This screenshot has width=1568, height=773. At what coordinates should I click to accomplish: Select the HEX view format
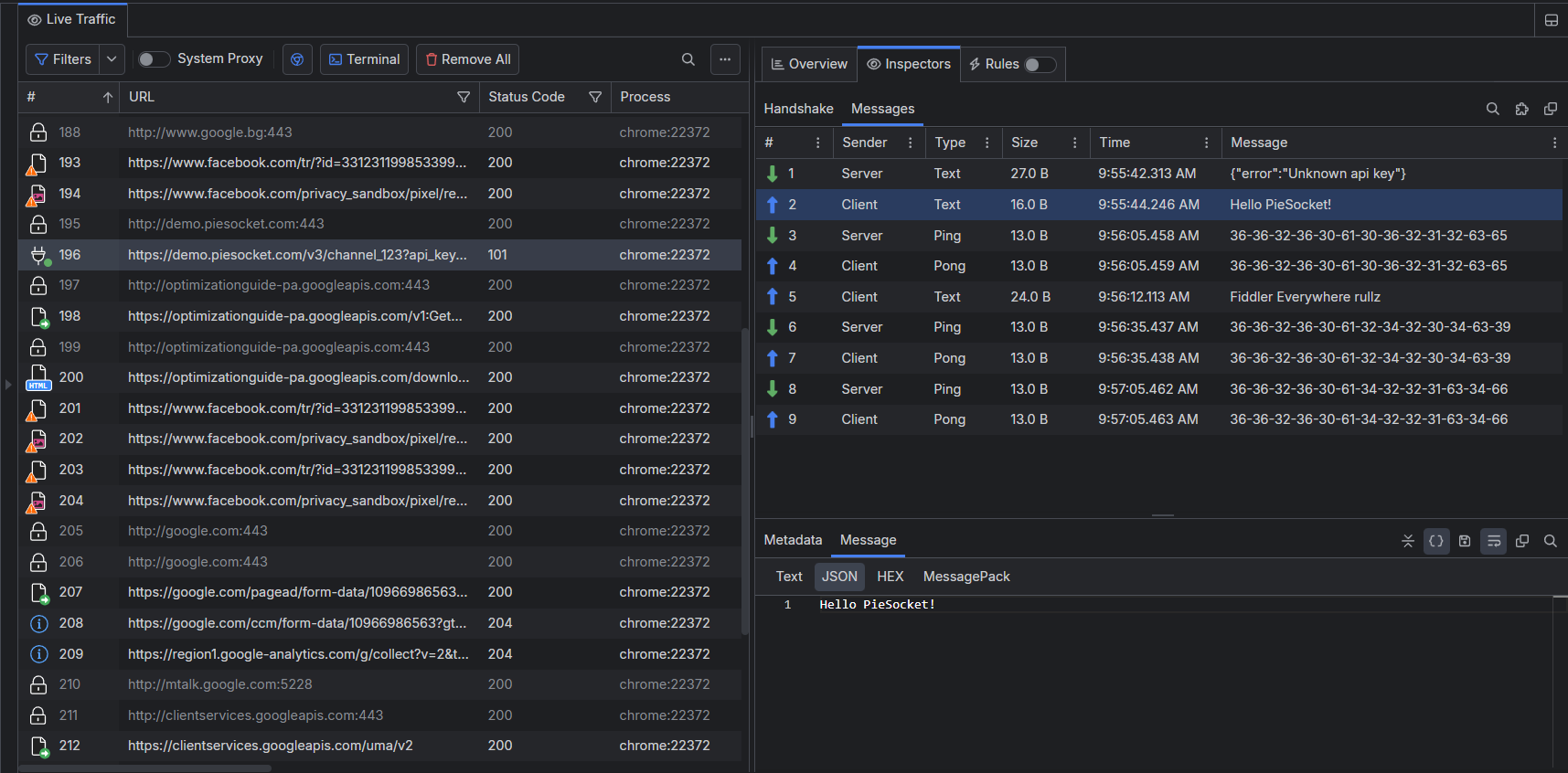(x=890, y=577)
